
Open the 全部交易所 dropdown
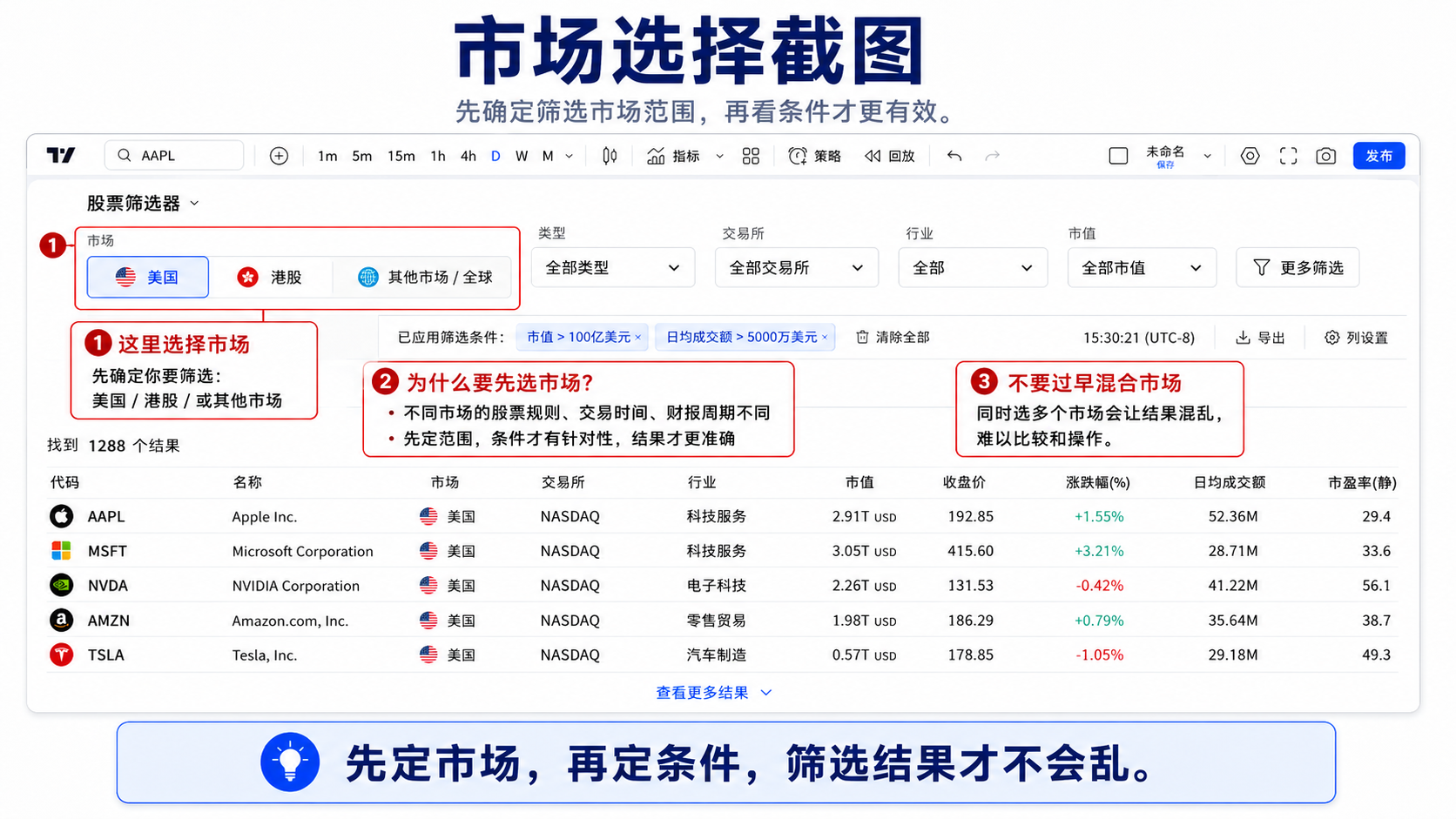tap(797, 267)
